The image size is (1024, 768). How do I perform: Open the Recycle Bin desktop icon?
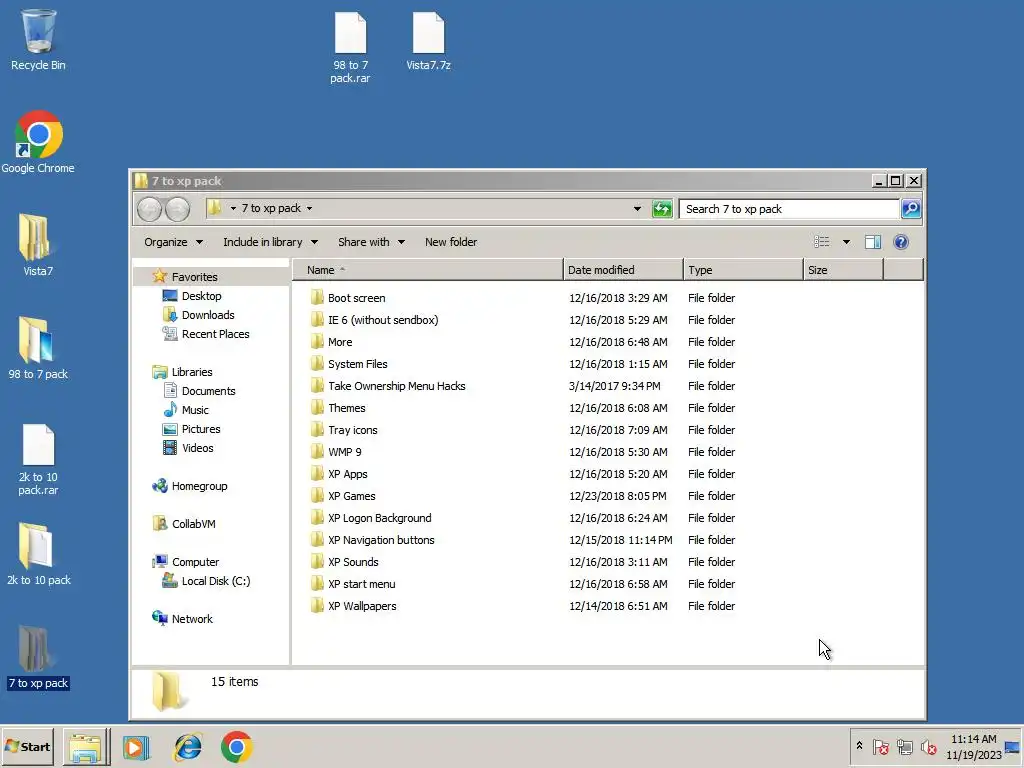[38, 39]
